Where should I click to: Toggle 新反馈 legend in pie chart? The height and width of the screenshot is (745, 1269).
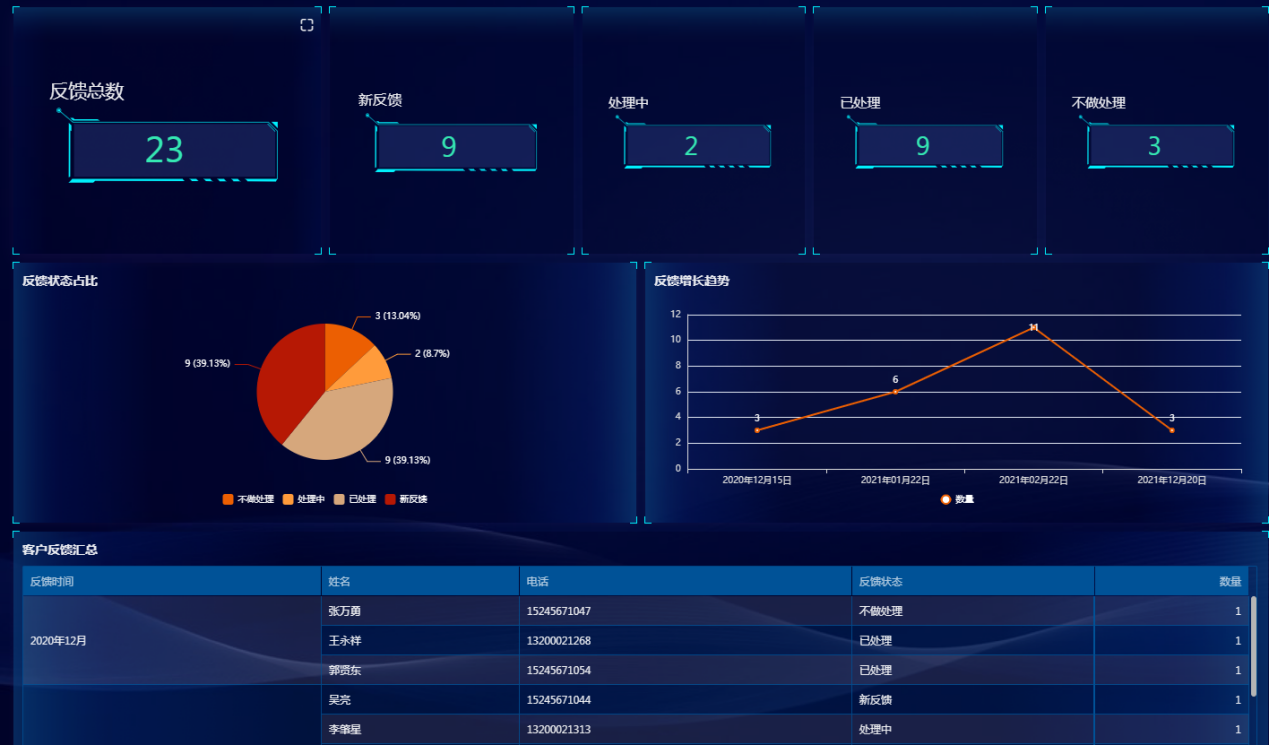390,499
